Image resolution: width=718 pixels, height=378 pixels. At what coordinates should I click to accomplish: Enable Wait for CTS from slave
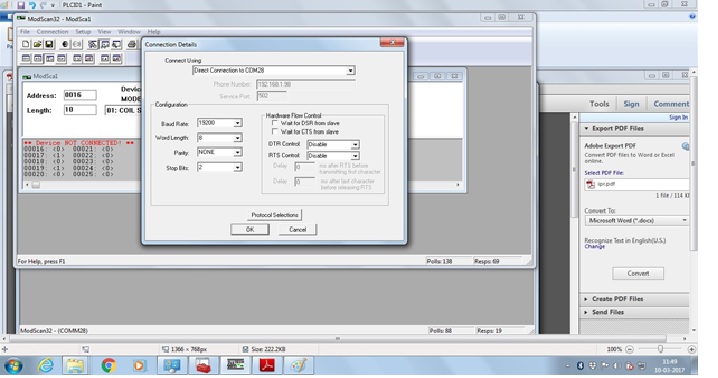tap(275, 131)
